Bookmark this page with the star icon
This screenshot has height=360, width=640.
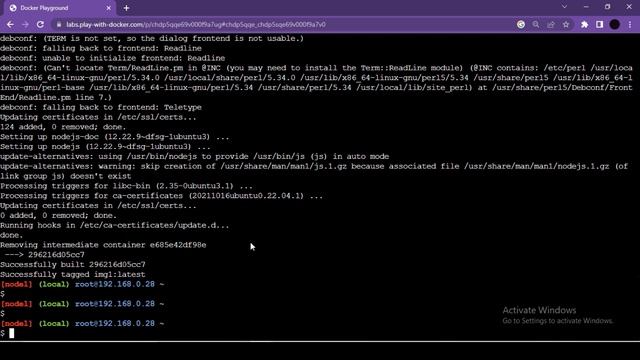point(566,24)
